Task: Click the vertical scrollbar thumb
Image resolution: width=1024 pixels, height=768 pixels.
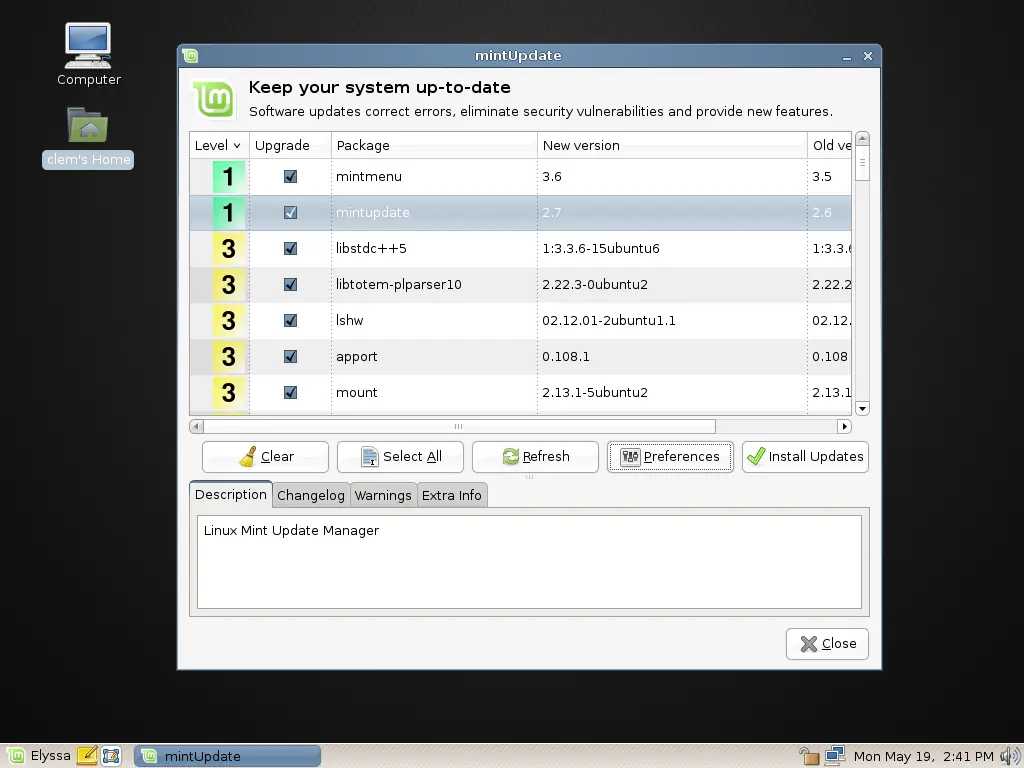Action: (862, 163)
